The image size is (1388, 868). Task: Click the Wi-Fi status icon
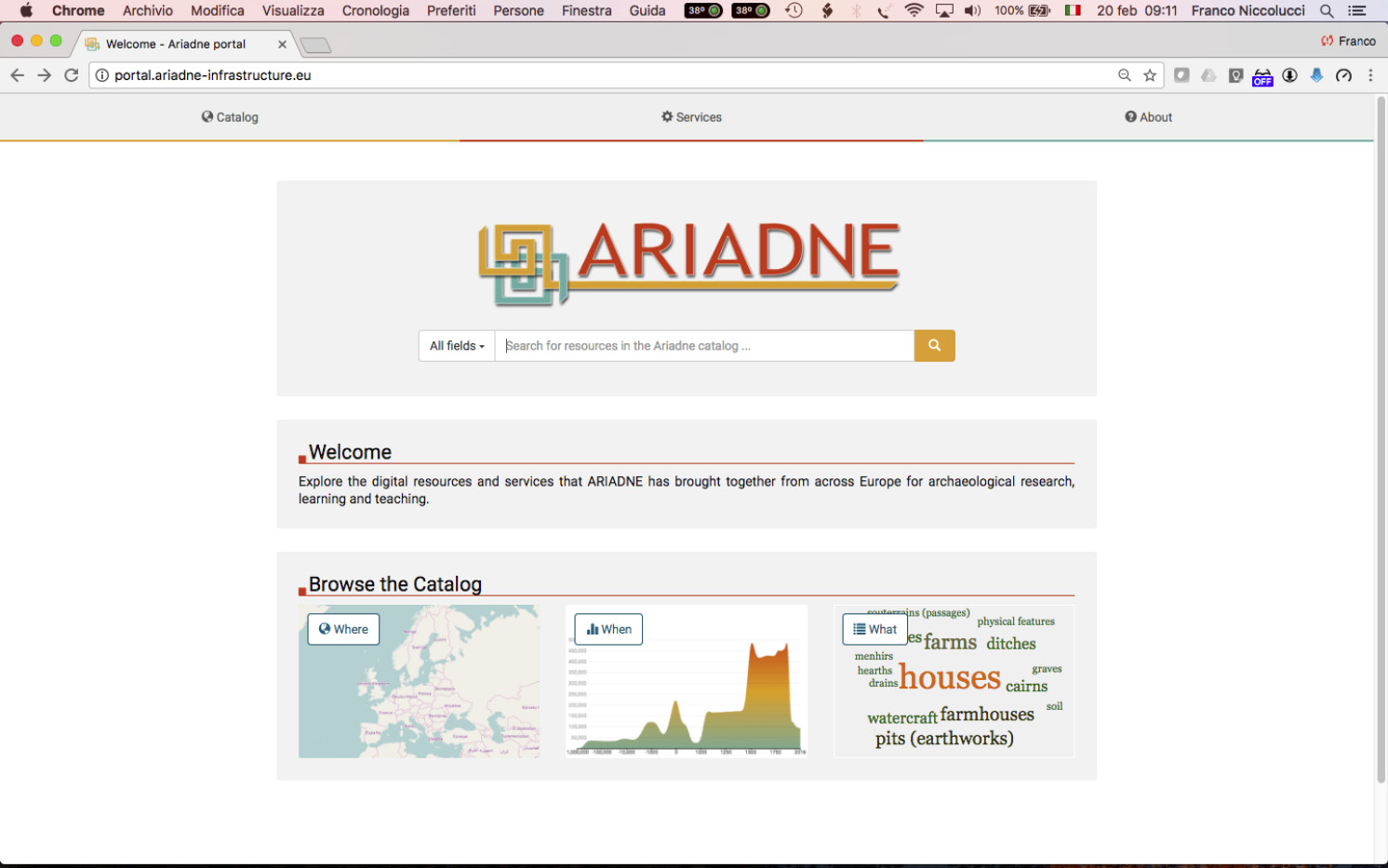(914, 10)
